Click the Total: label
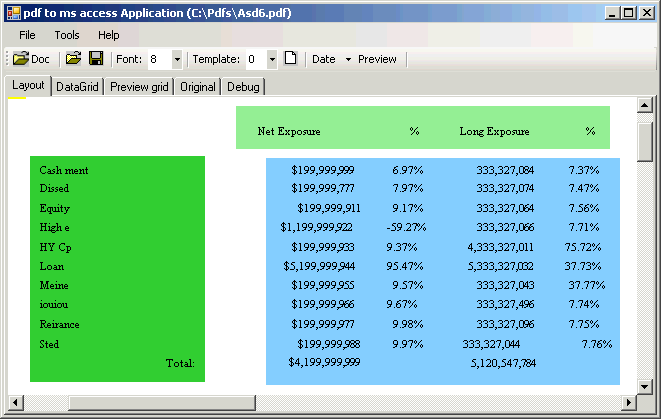Viewport: 661px width, 419px height. click(180, 363)
